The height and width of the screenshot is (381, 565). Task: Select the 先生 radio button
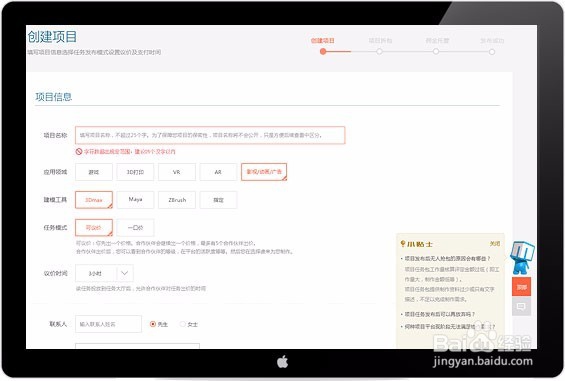pyautogui.click(x=153, y=324)
